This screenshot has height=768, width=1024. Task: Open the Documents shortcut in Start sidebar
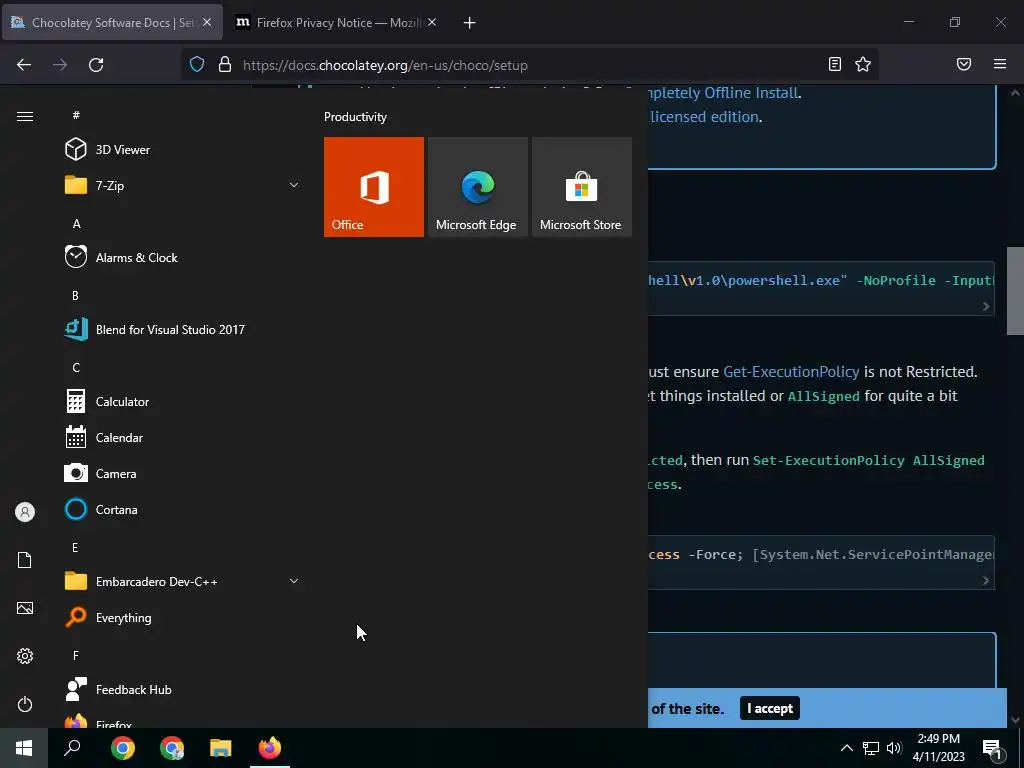tap(25, 560)
